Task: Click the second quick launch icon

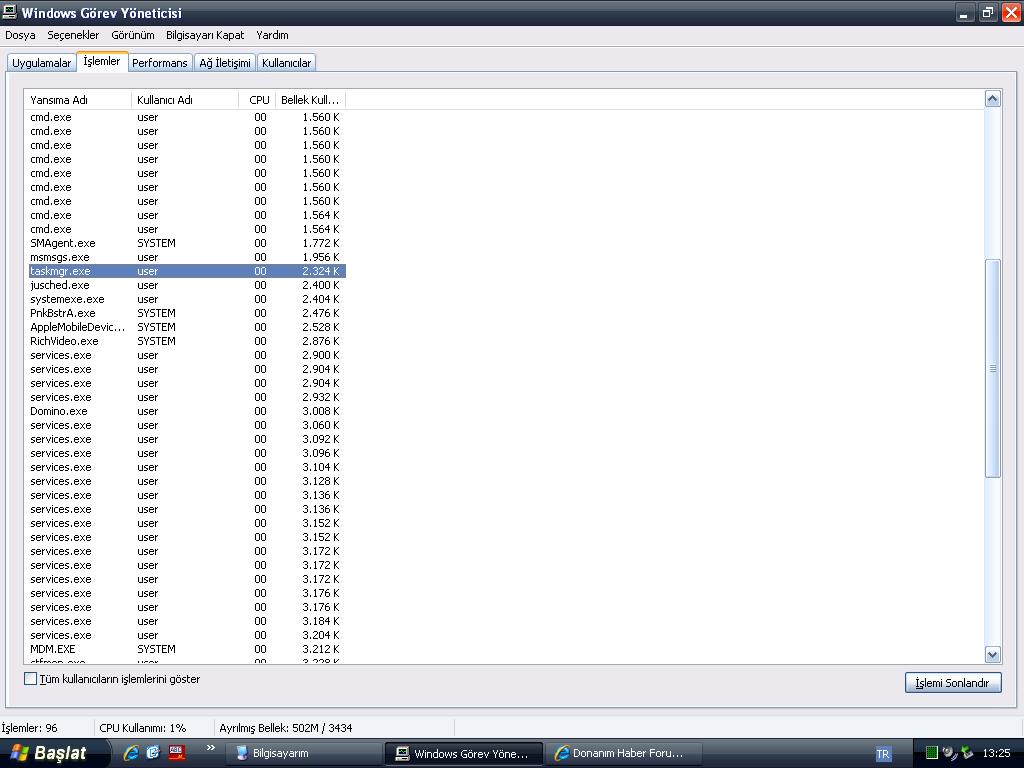Action: (153, 753)
